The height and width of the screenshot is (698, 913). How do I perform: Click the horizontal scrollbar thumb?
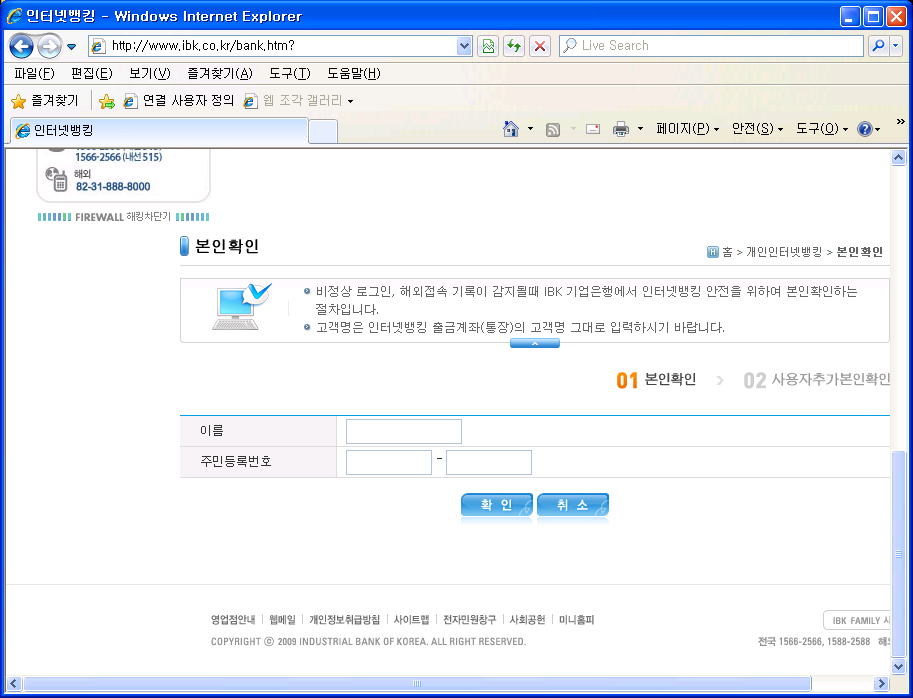[x=416, y=683]
